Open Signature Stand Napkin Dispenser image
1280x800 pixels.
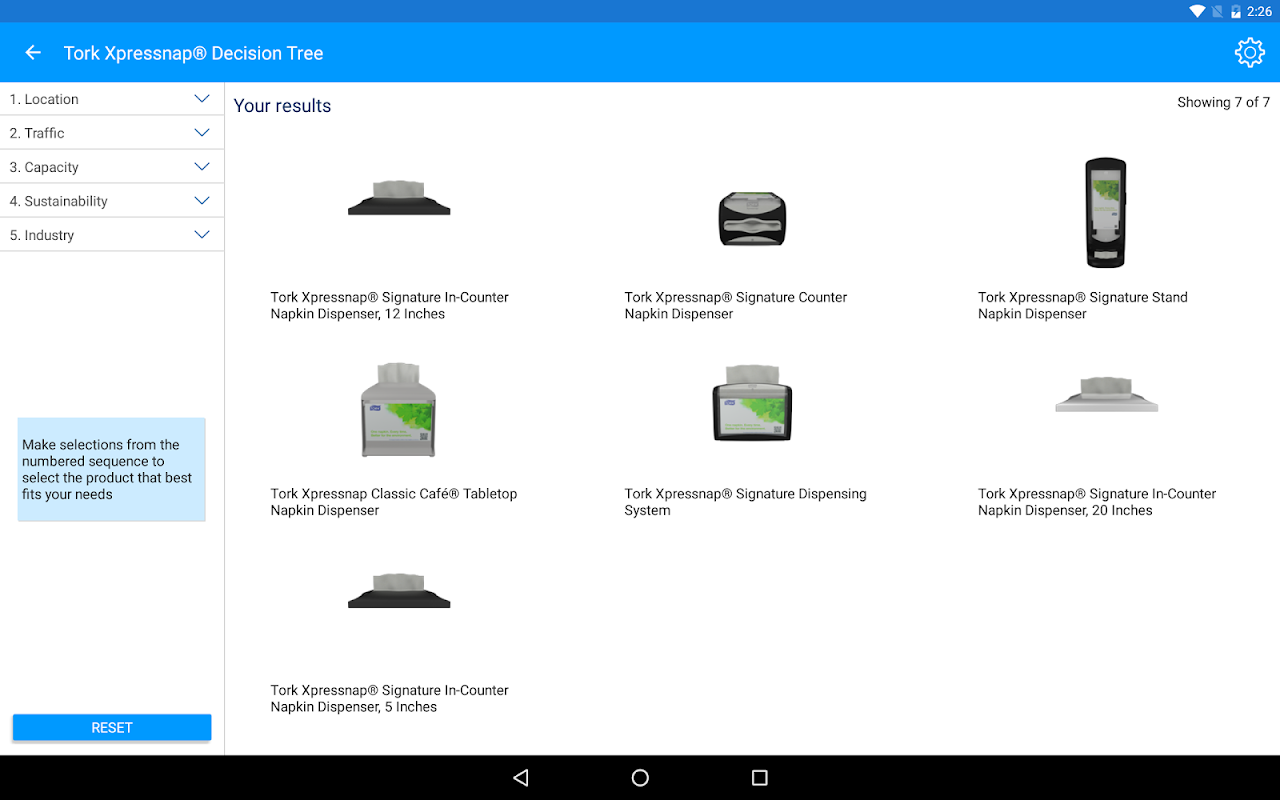click(x=1106, y=212)
